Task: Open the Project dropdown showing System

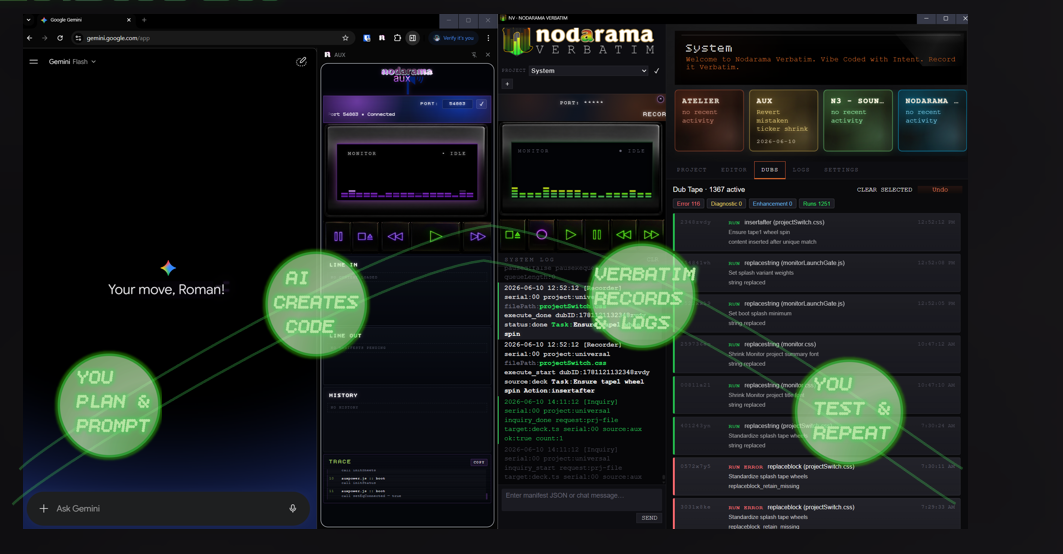Action: coord(588,71)
